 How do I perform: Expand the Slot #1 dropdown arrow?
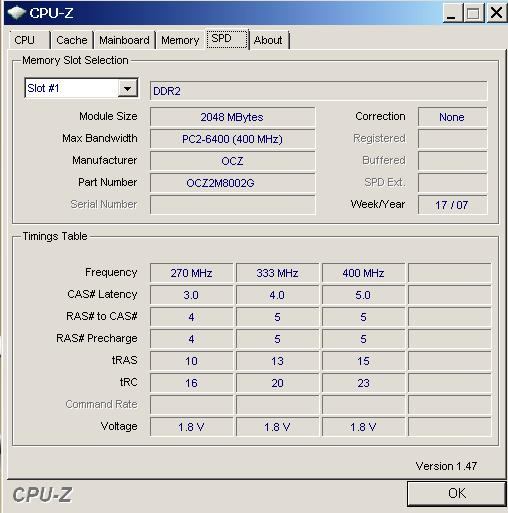click(128, 88)
